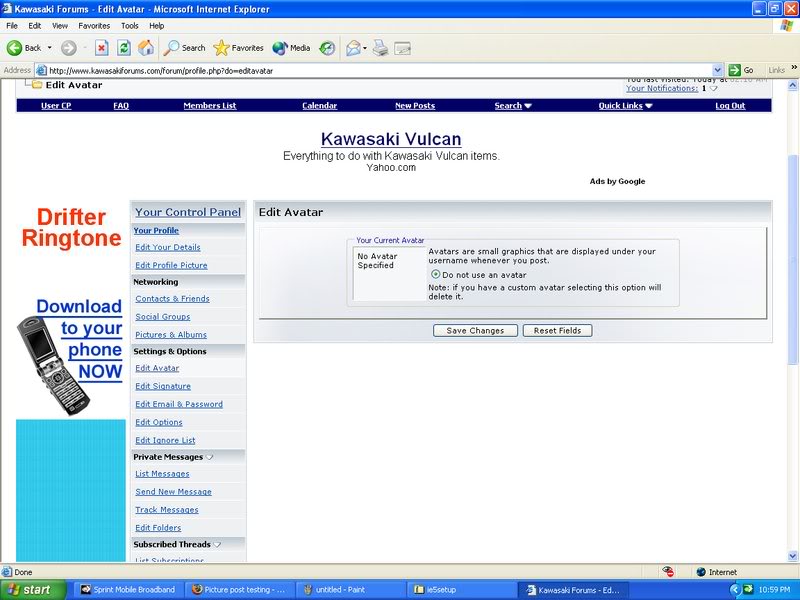The image size is (800, 600).
Task: Open the Tools menu
Action: click(x=130, y=26)
